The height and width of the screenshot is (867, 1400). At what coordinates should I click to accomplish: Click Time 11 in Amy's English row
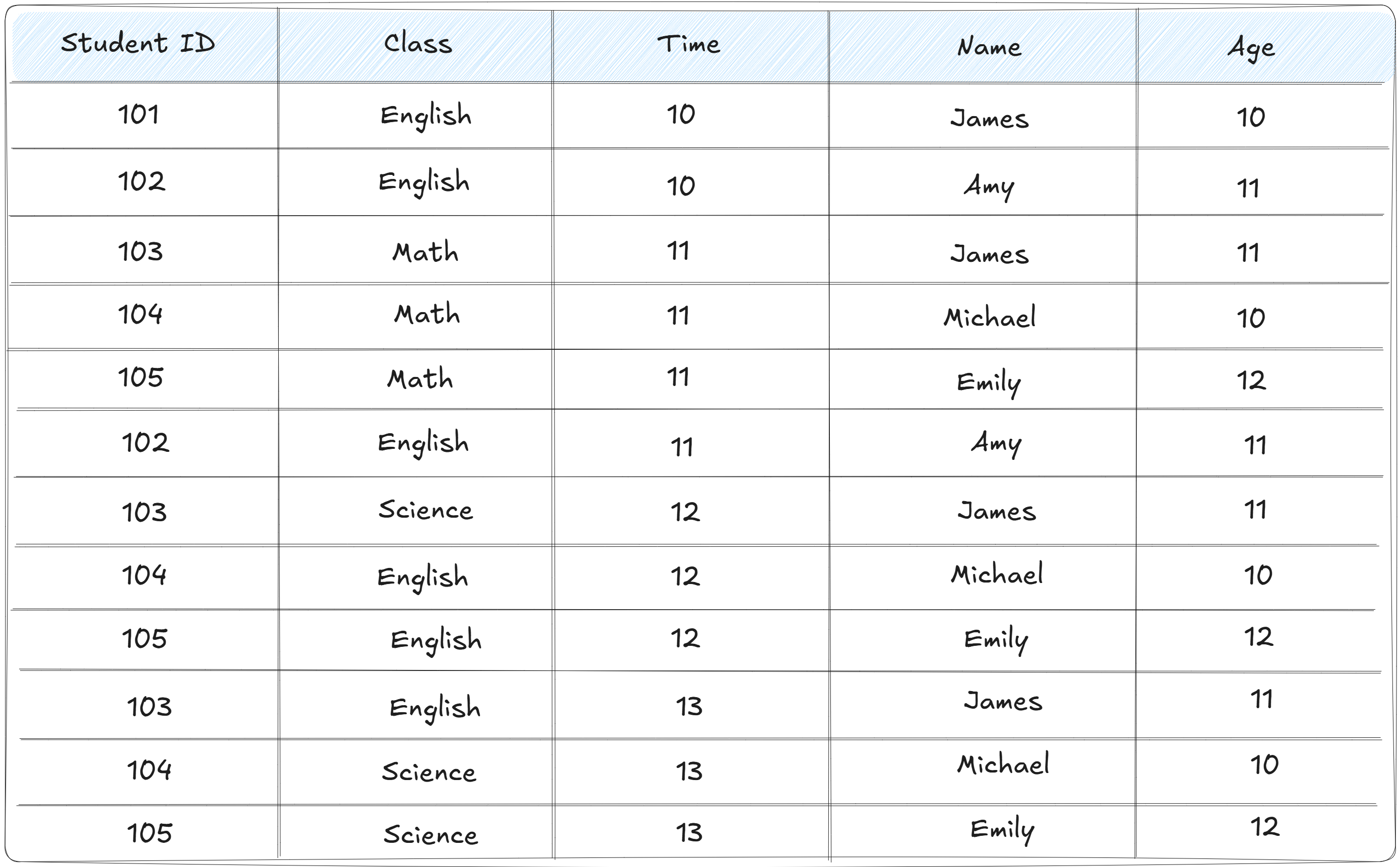point(681,447)
